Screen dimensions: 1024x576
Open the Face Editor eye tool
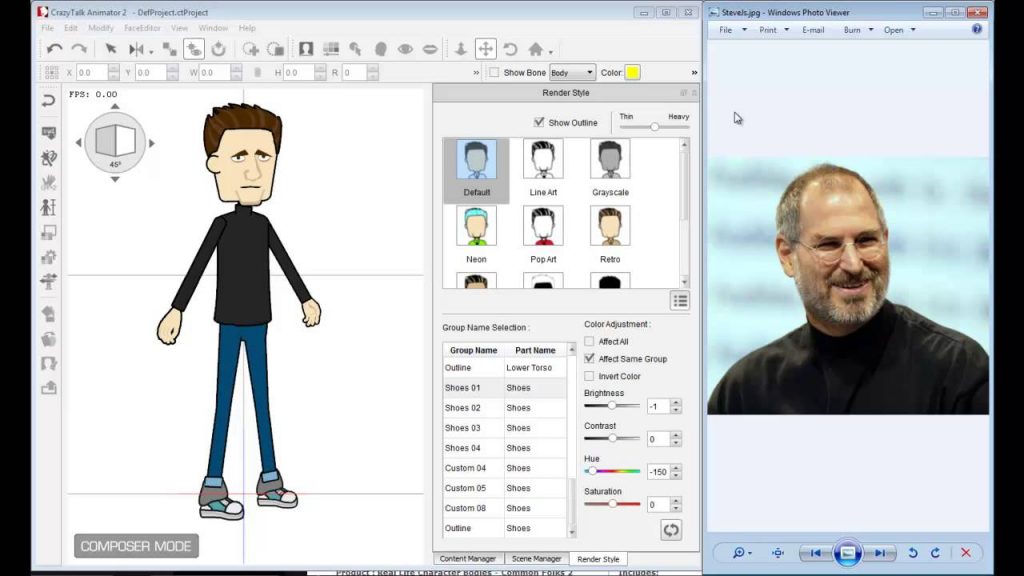(x=404, y=48)
